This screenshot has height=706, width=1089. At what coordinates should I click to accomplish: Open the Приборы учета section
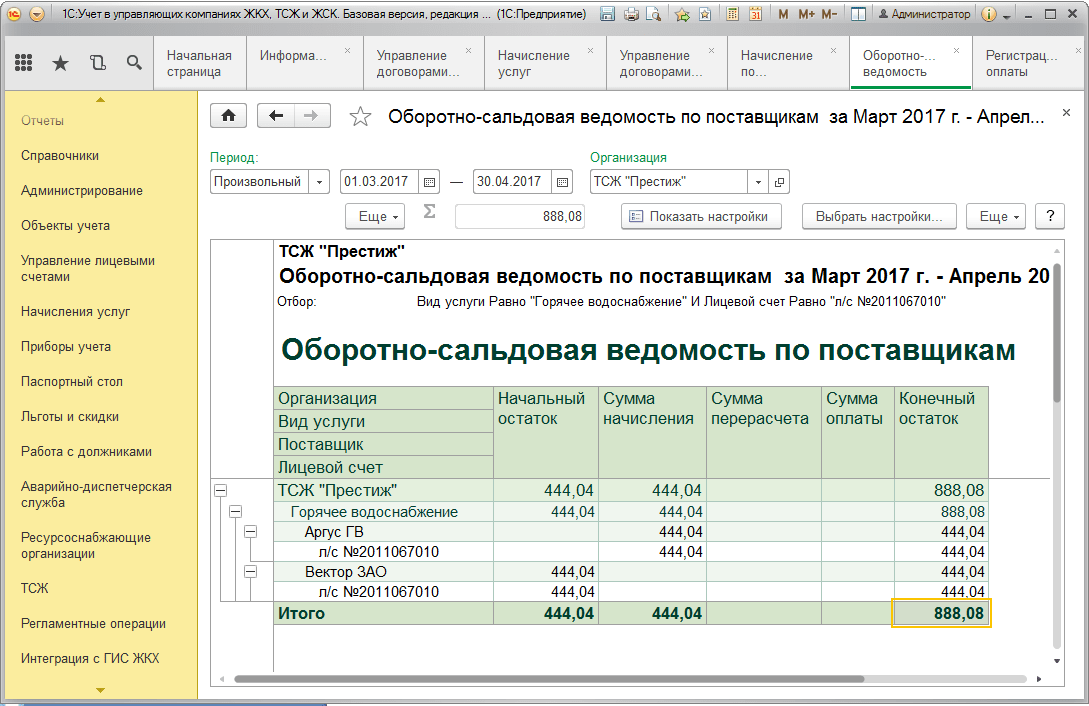coord(66,346)
